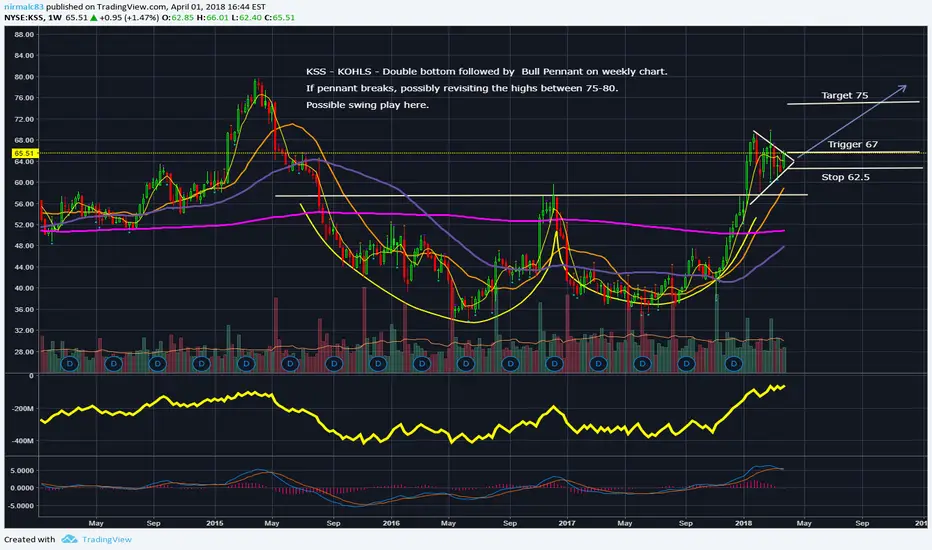Click the 'Trigger 67' annotation label
Viewport: 932px width, 550px height.
tap(852, 144)
